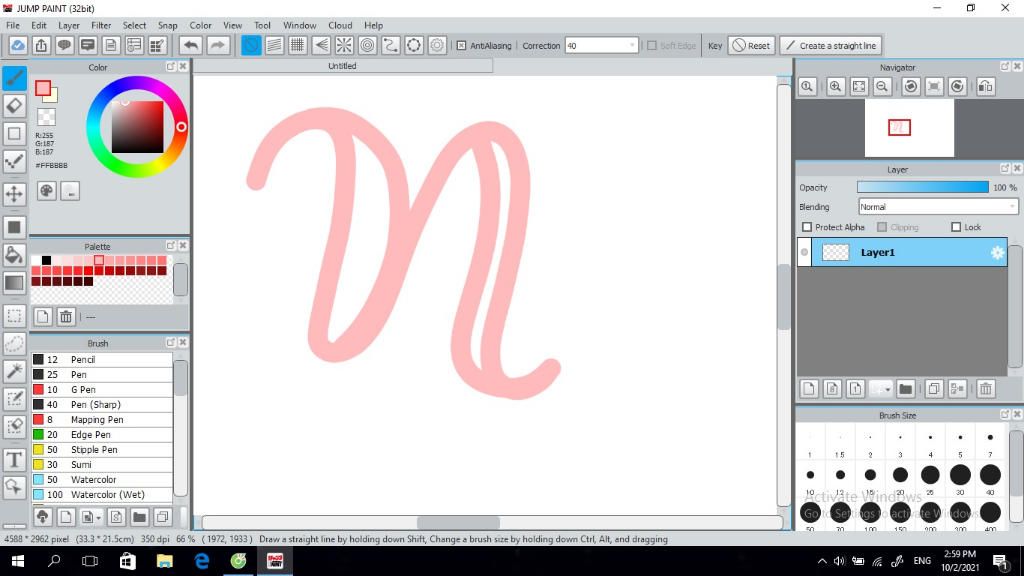Open the Filter menu

click(101, 25)
